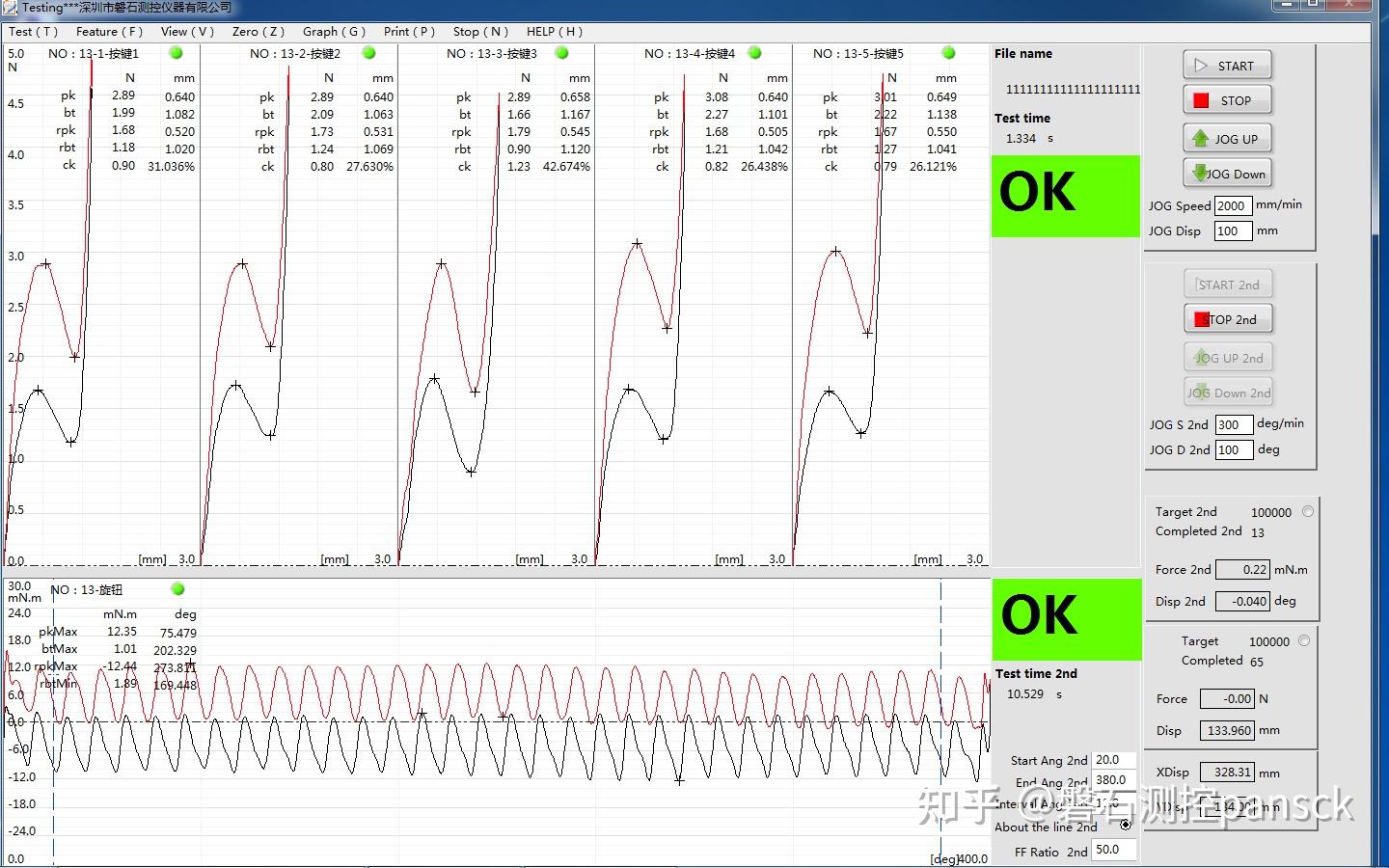The width and height of the screenshot is (1389, 868).
Task: Open the Feature (F) menu
Action: pos(109,31)
